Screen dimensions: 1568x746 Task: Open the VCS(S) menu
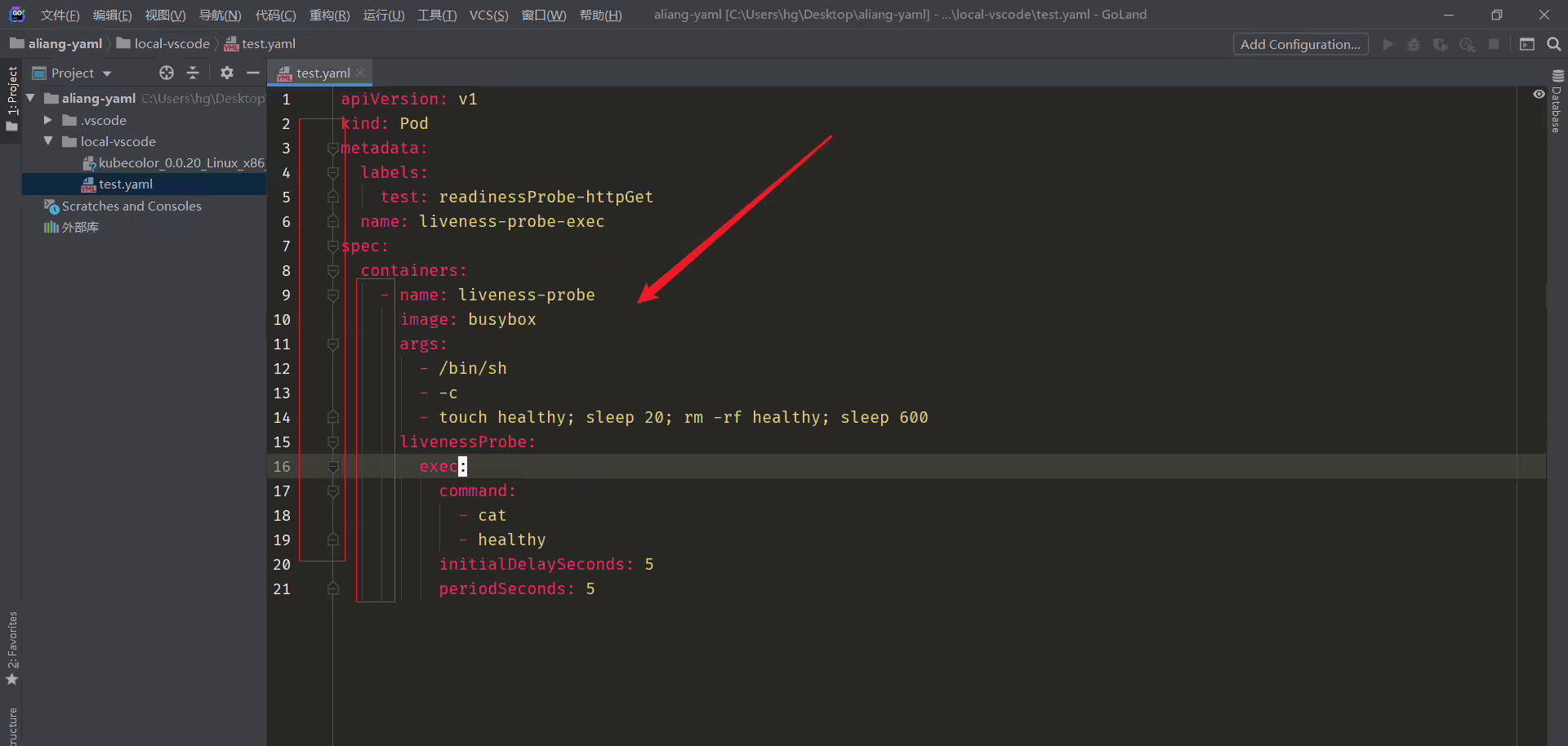pyautogui.click(x=488, y=15)
